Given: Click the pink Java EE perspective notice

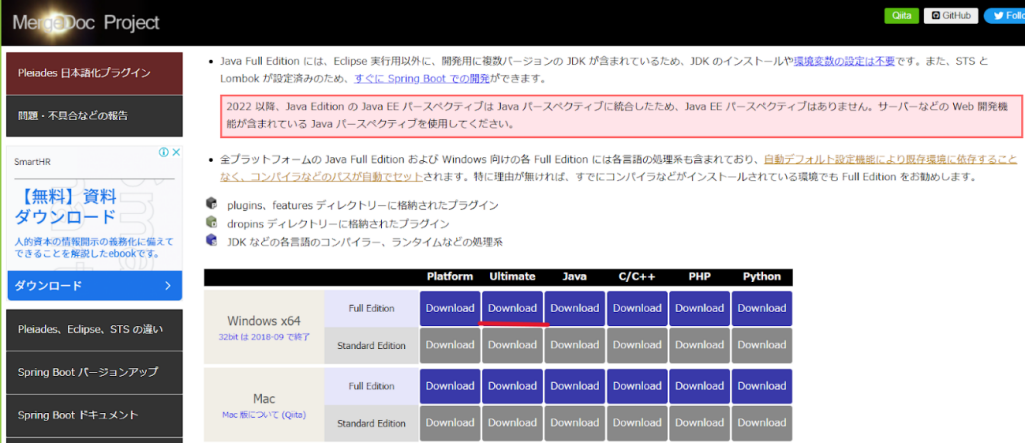Looking at the screenshot, I should 622,115.
